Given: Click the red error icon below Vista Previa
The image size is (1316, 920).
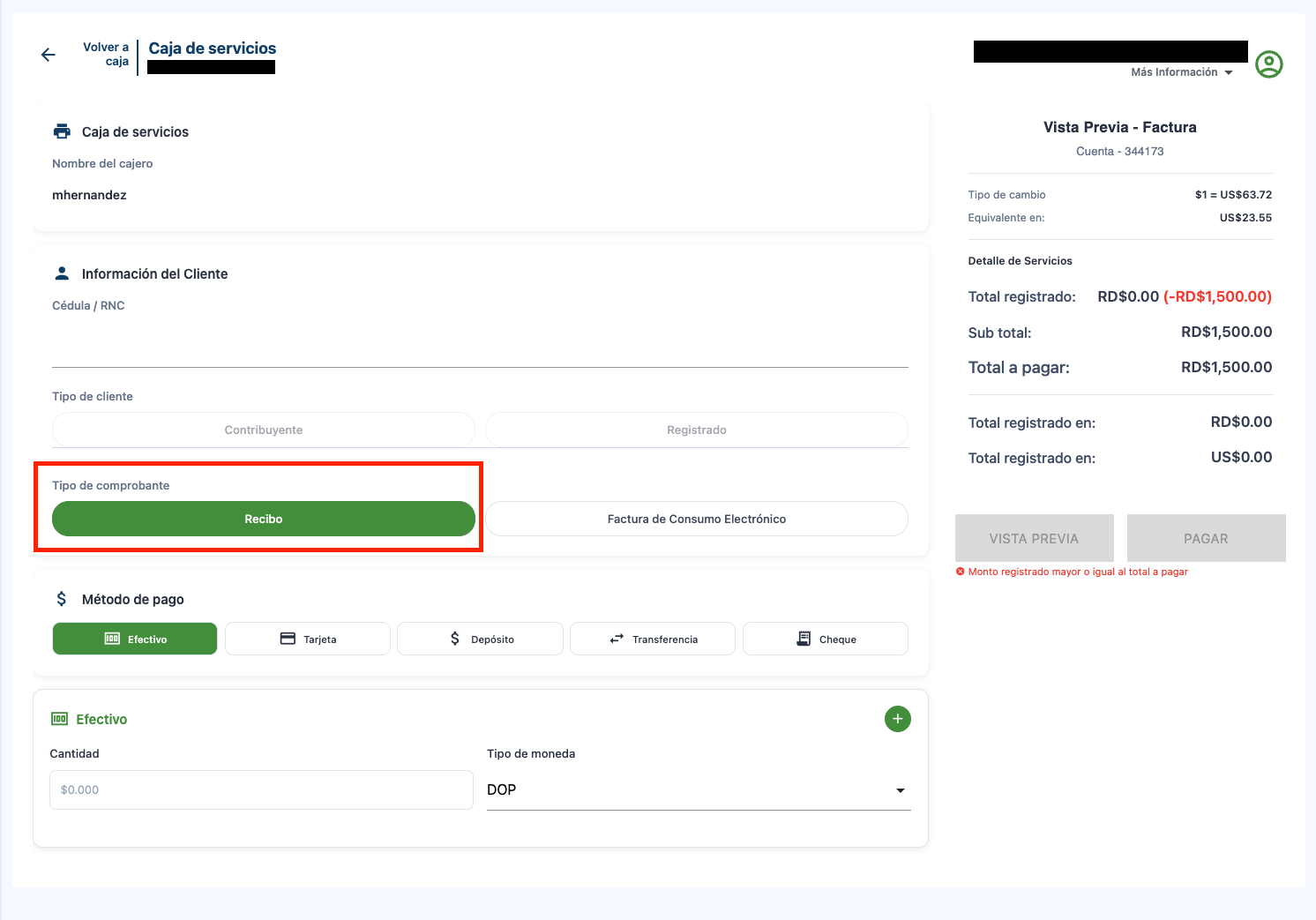Looking at the screenshot, I should 961,572.
